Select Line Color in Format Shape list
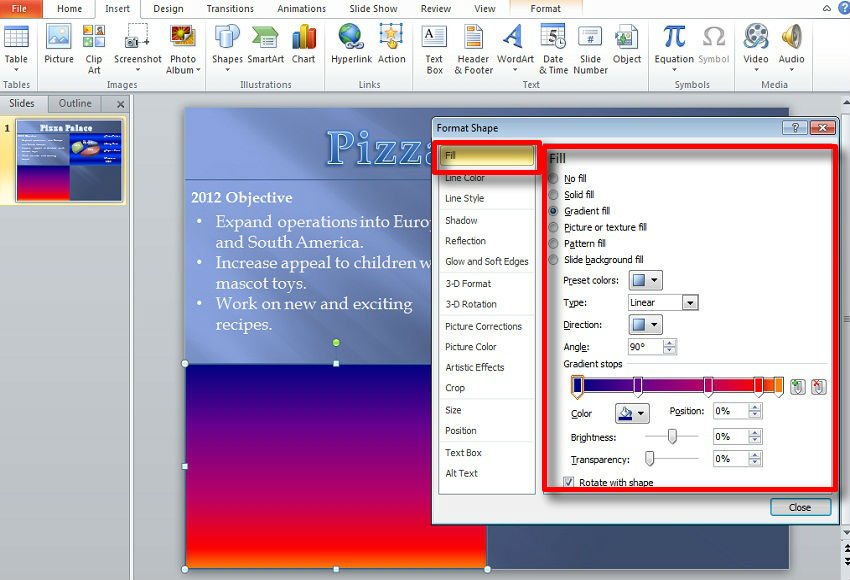 point(465,178)
